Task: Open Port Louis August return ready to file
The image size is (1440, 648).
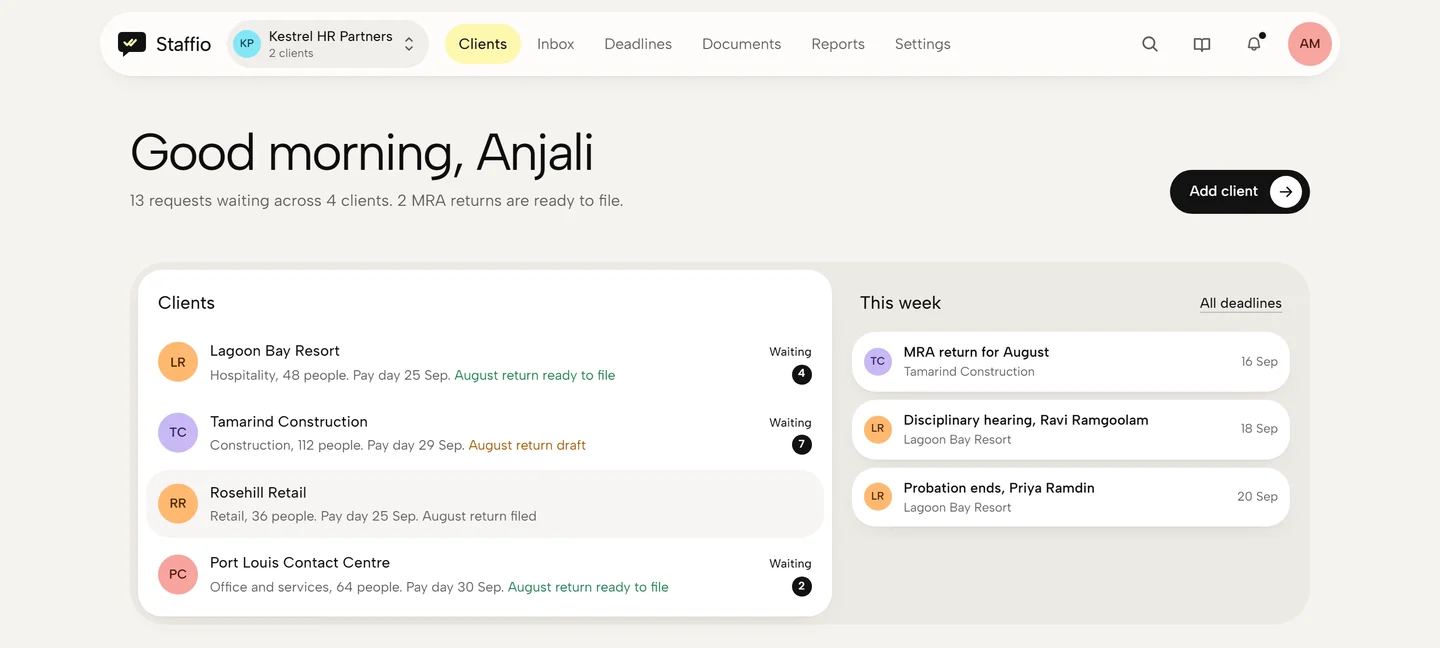Action: pyautogui.click(x=588, y=587)
